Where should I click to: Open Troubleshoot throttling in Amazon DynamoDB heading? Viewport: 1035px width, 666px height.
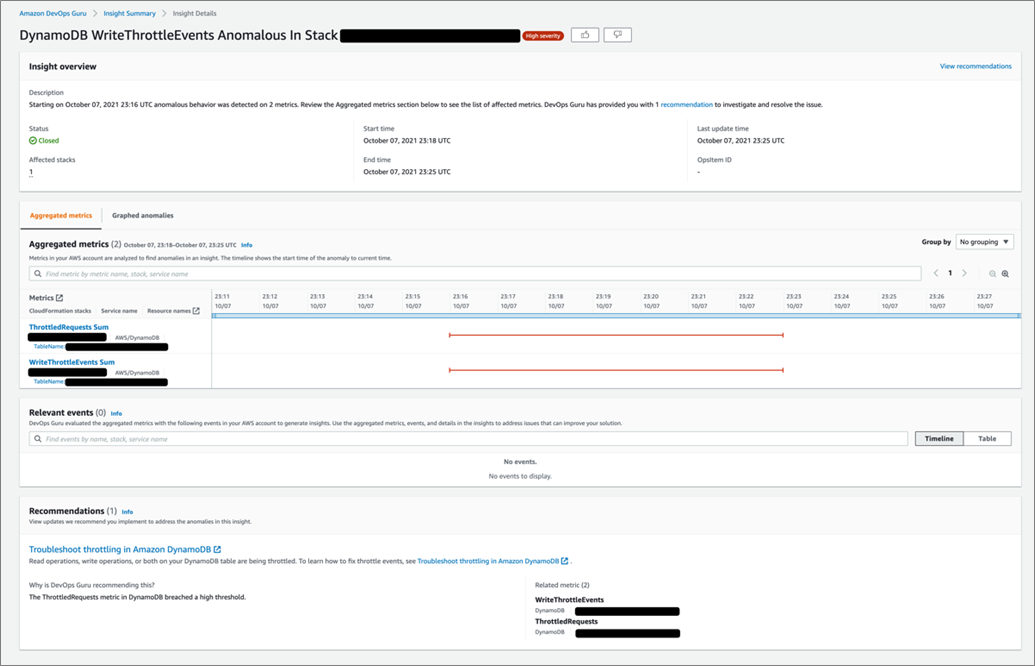125,549
